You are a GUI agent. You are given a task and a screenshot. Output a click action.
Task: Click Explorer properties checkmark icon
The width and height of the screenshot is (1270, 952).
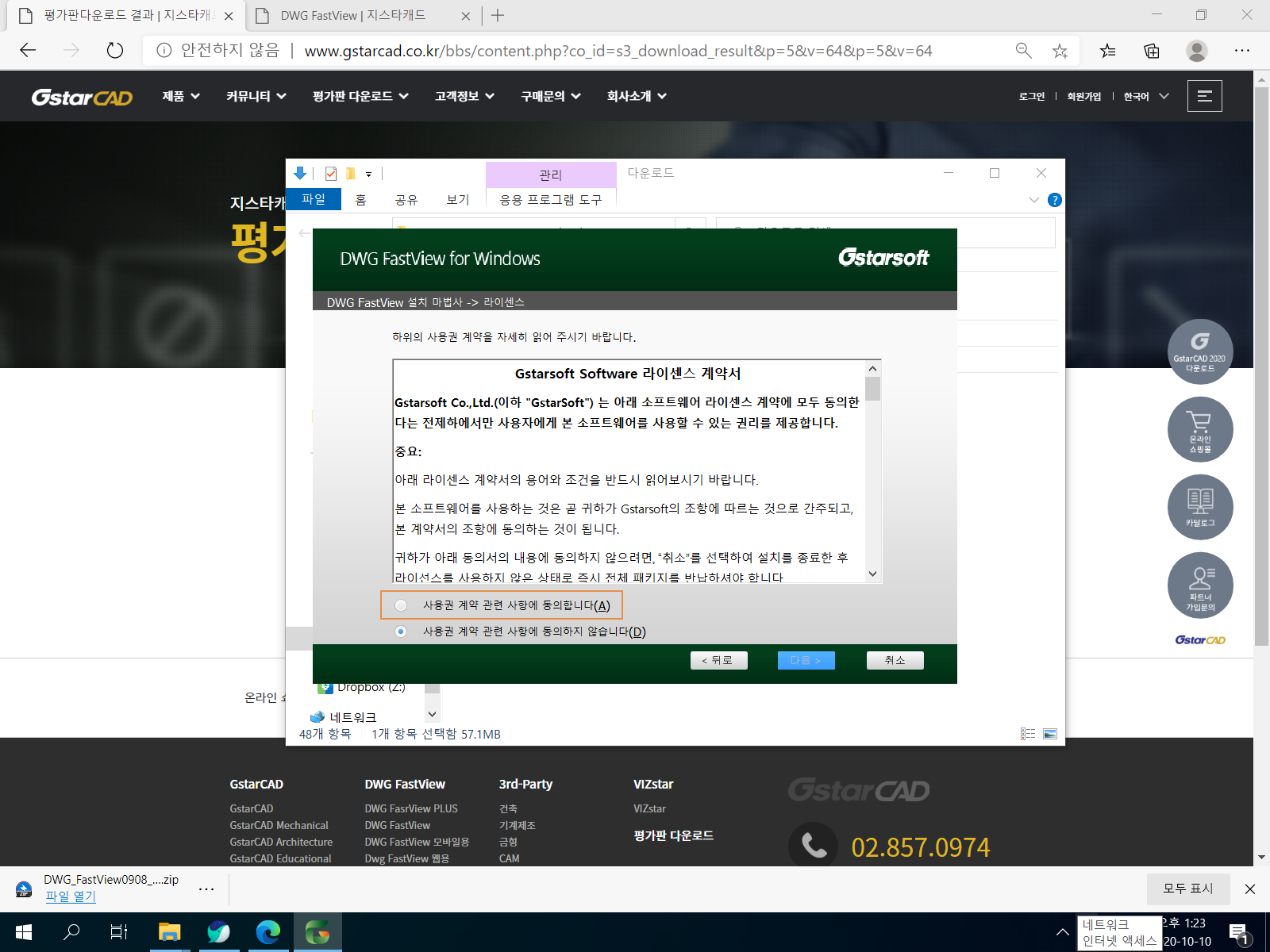click(x=331, y=174)
